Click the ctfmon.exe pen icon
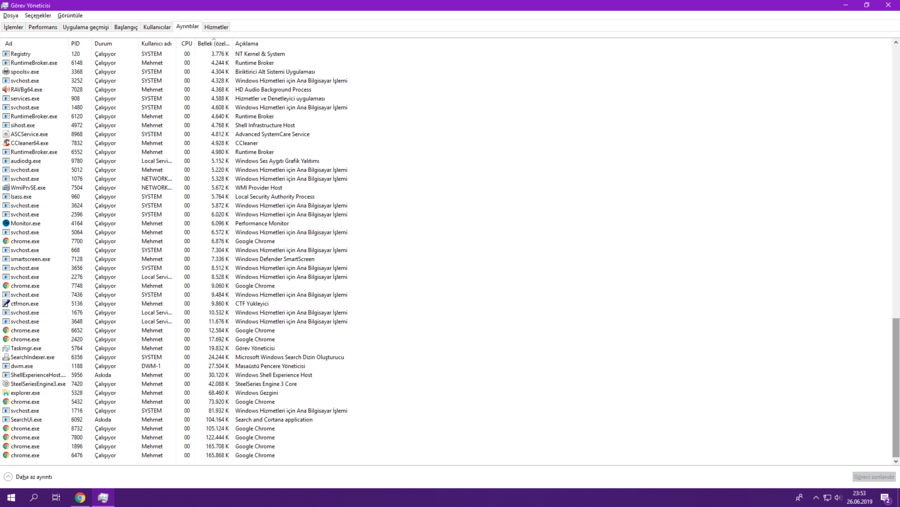This screenshot has width=900, height=507. point(6,304)
